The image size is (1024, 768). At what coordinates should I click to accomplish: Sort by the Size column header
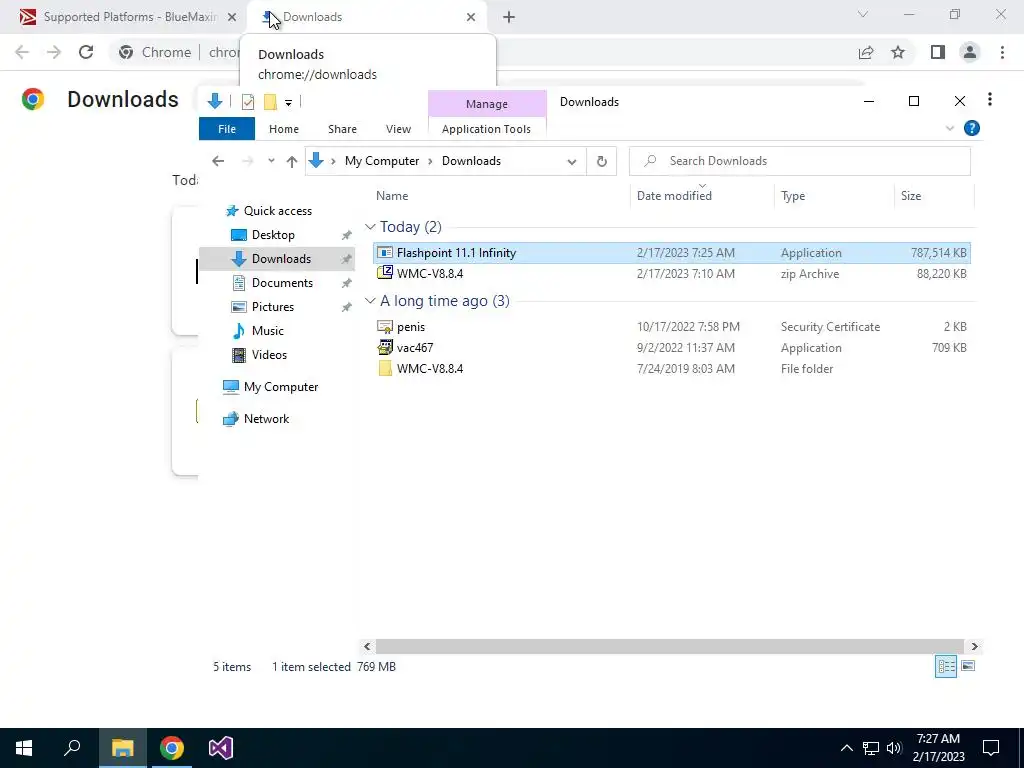click(x=911, y=196)
